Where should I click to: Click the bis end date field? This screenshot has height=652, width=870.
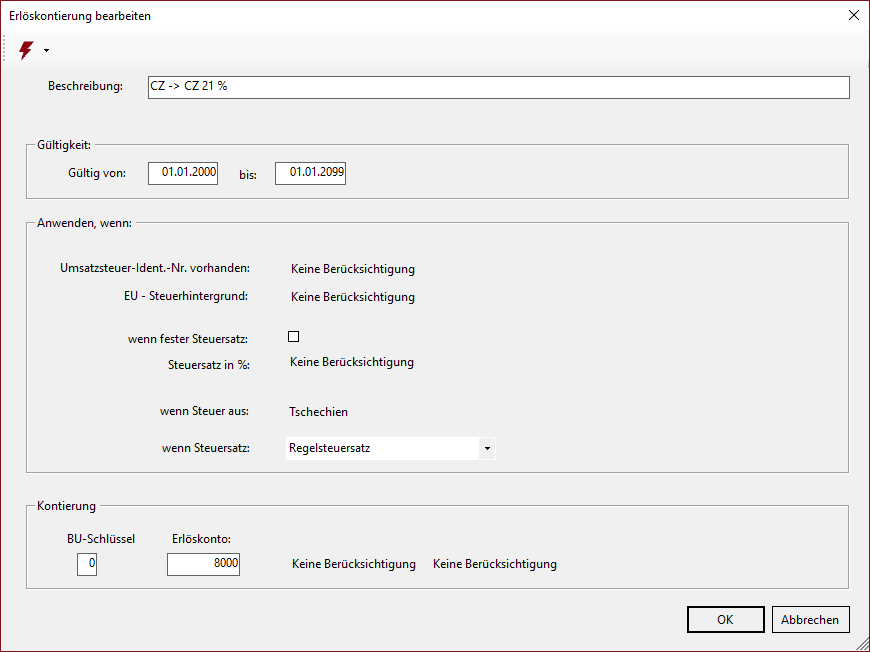tap(310, 173)
